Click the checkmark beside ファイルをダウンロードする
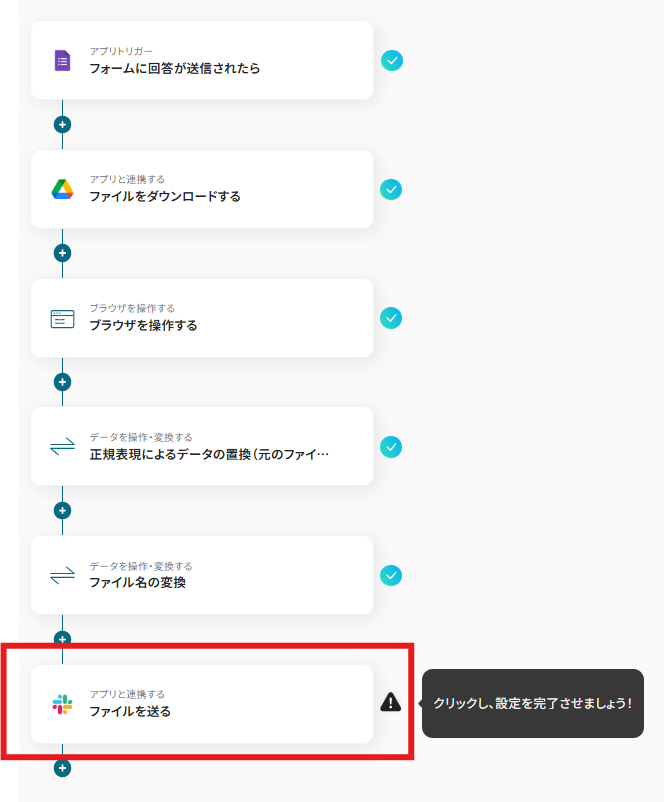This screenshot has width=664, height=802. click(391, 189)
